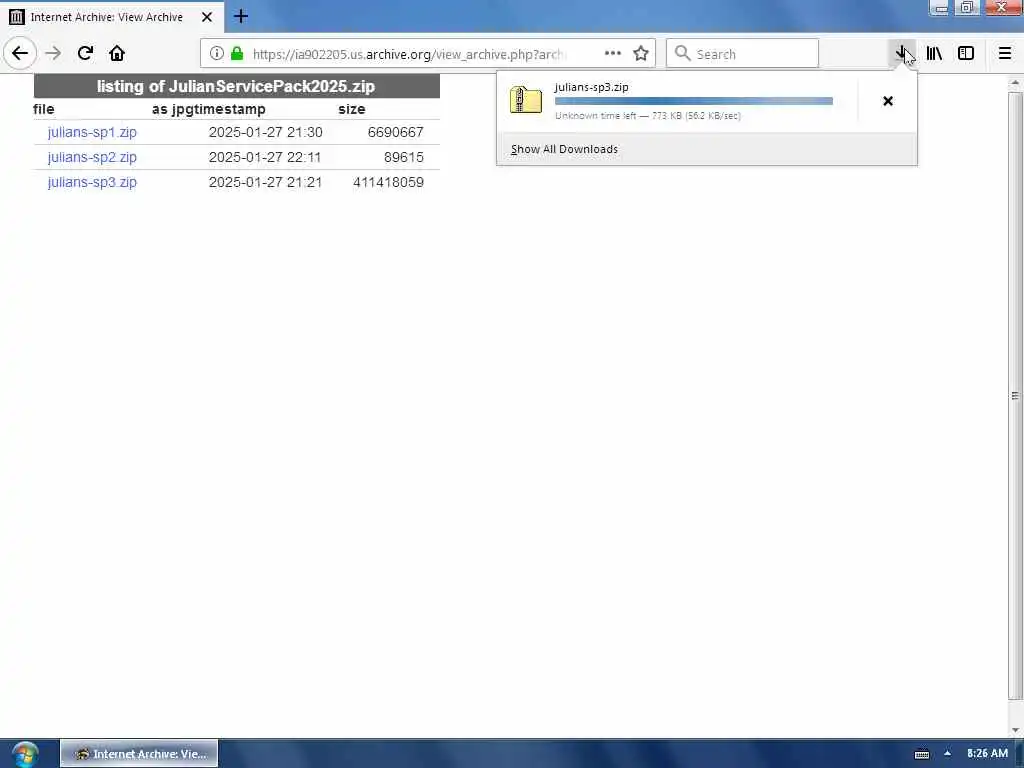1024x768 pixels.
Task: Toggle the Downloads toolbar arrow
Action: pyautogui.click(x=902, y=54)
